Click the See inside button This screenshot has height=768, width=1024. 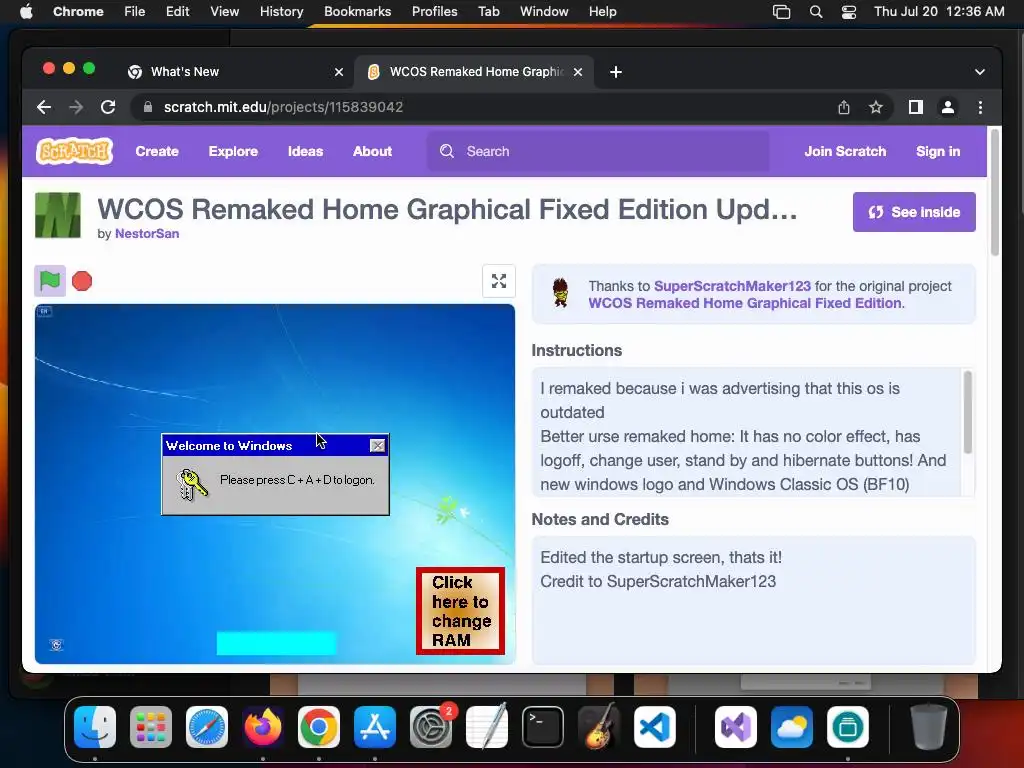[914, 212]
